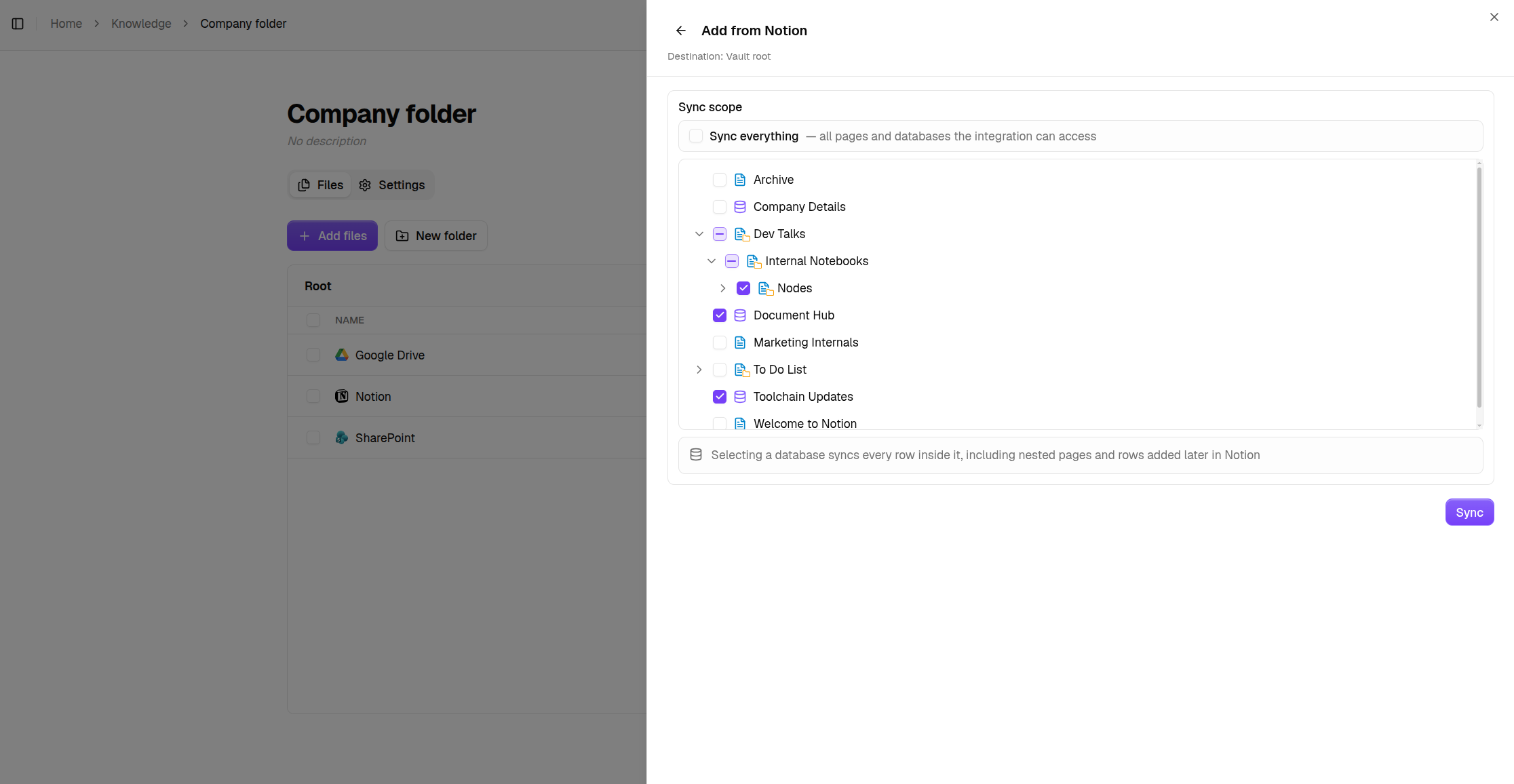Image resolution: width=1514 pixels, height=784 pixels.
Task: Open the Settings tab
Action: click(392, 185)
